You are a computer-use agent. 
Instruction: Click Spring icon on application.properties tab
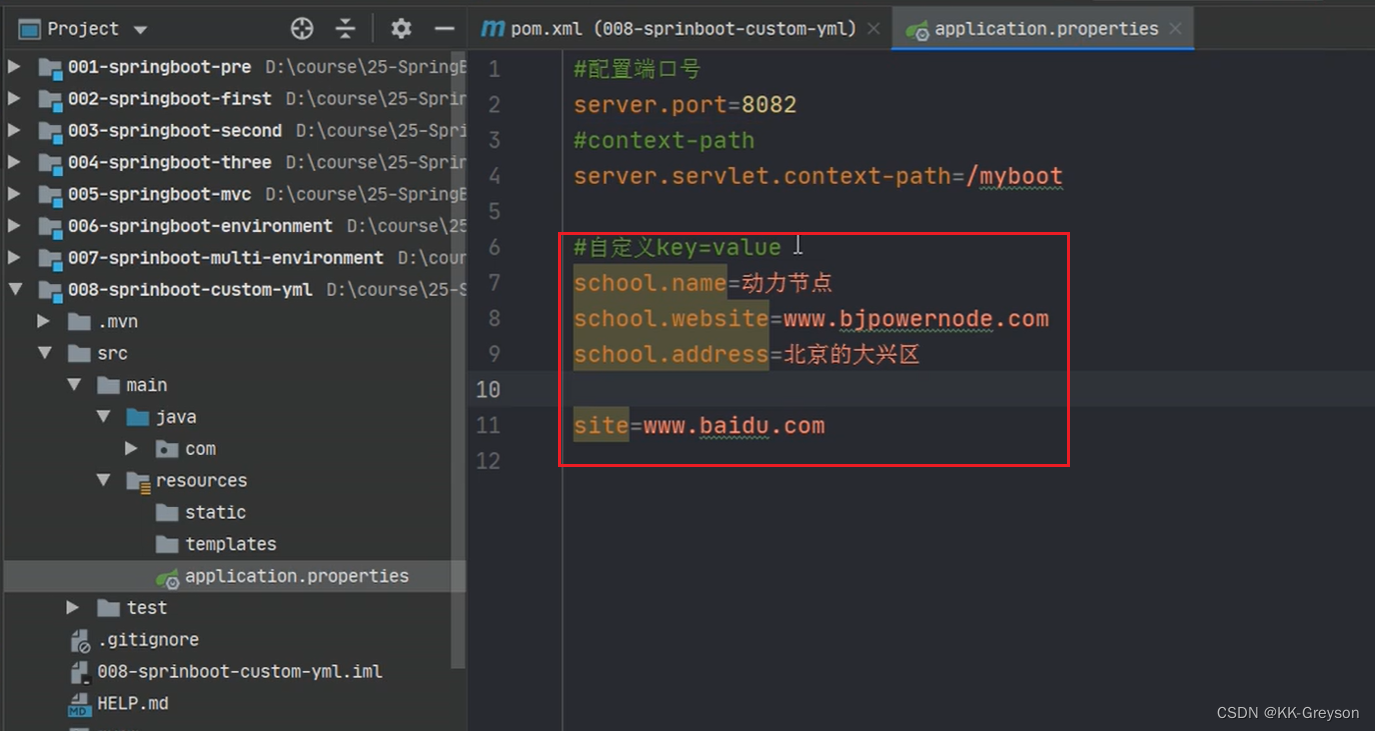point(917,30)
